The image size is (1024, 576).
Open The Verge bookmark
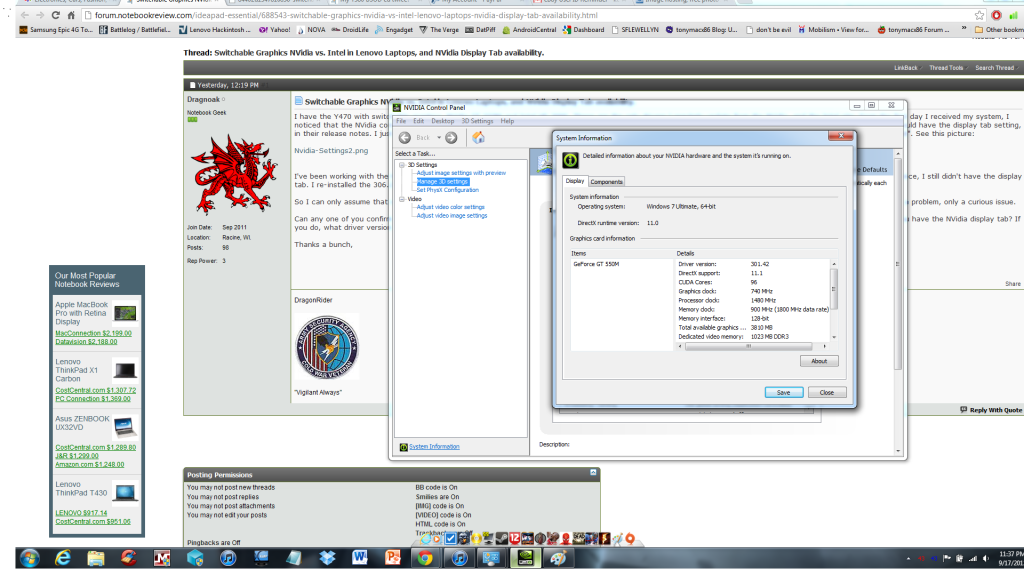[x=439, y=29]
